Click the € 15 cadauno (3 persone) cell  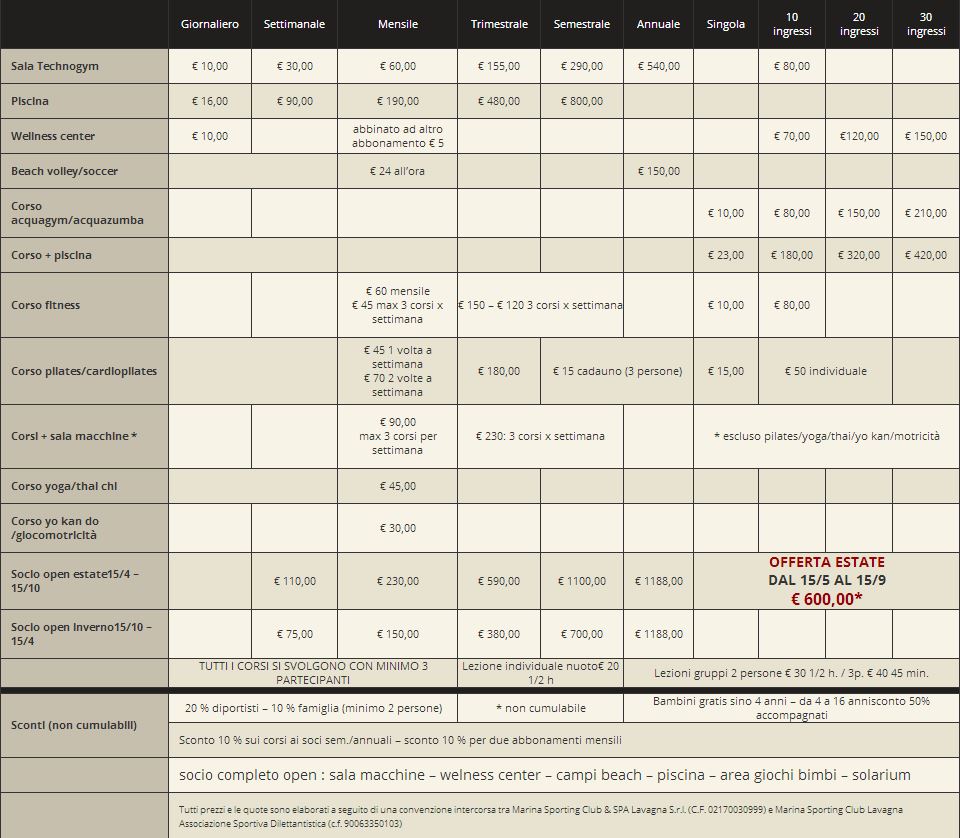(x=617, y=371)
